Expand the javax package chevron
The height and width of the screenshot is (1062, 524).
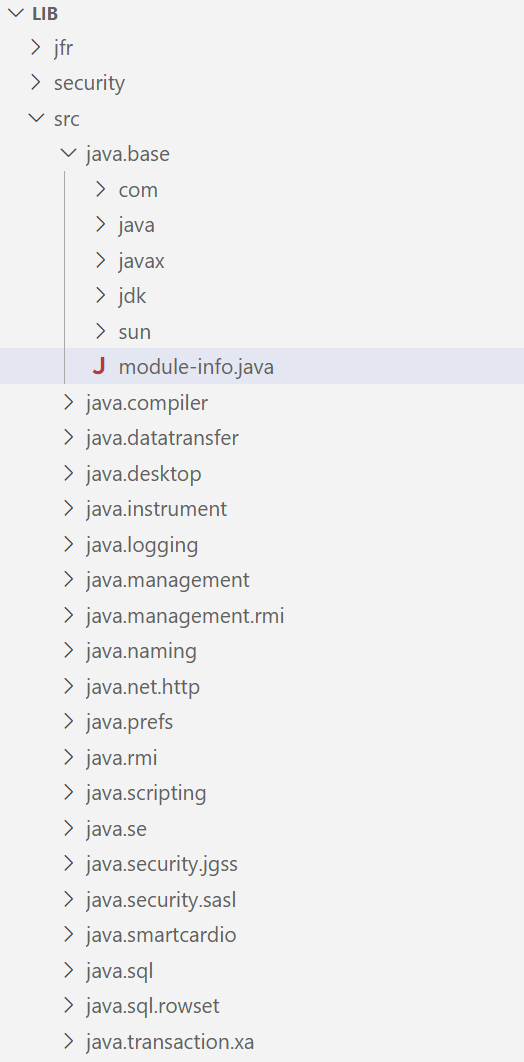101,260
